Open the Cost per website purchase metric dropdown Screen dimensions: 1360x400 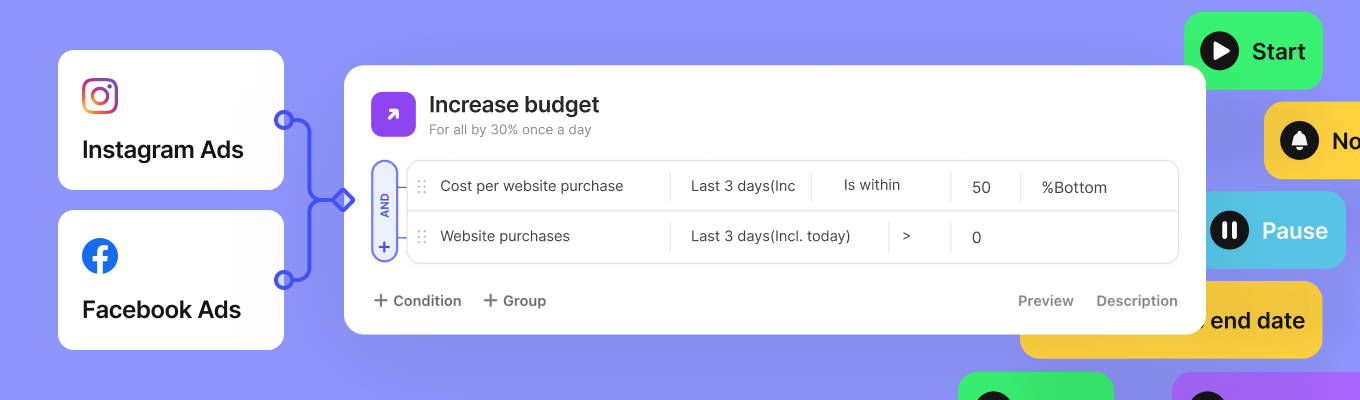click(532, 186)
